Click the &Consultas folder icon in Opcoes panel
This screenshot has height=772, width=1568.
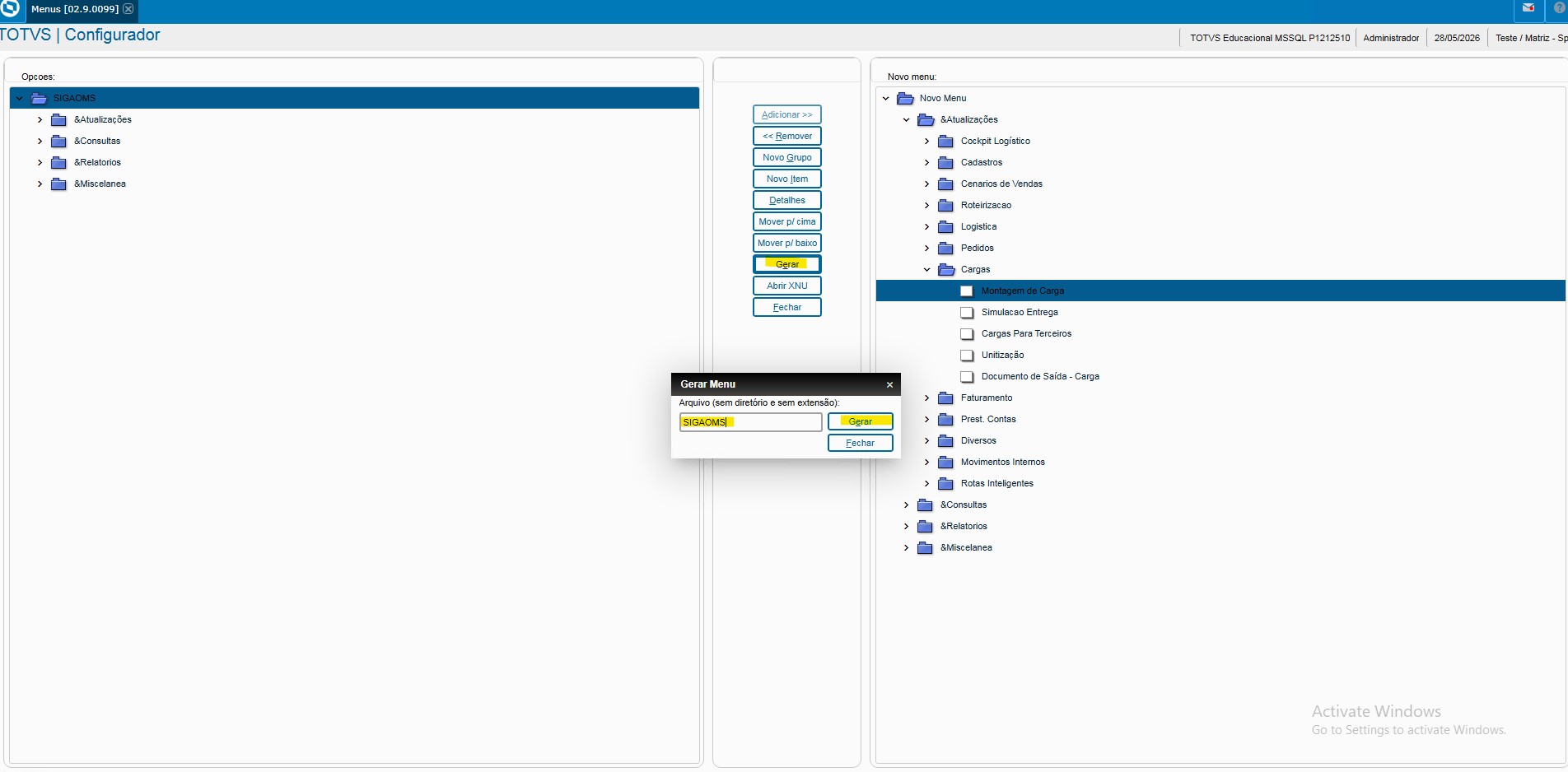tap(59, 141)
